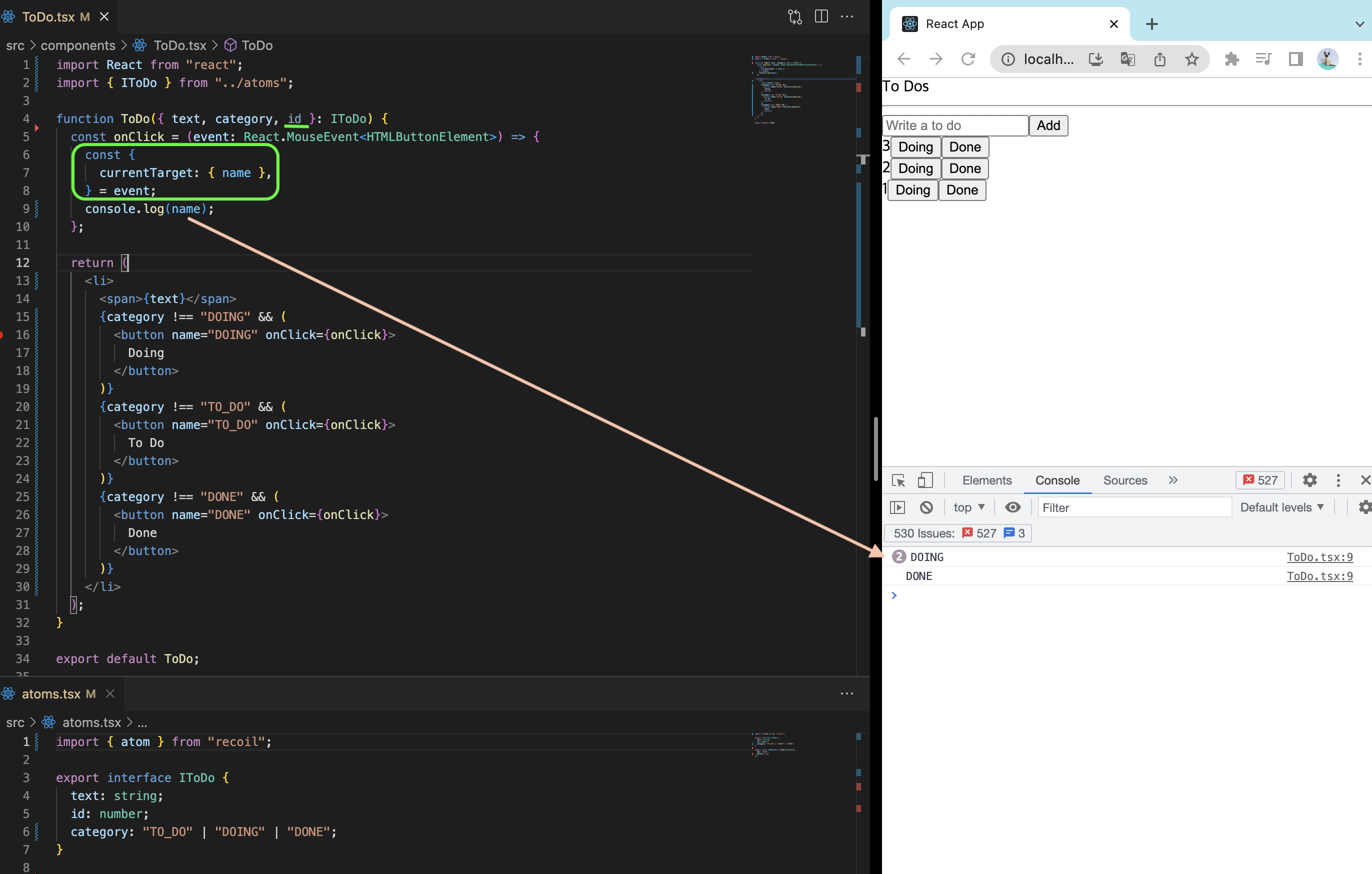Split the ToDo.tsx editor right
Image resolution: width=1372 pixels, height=874 pixels.
pyautogui.click(x=821, y=16)
